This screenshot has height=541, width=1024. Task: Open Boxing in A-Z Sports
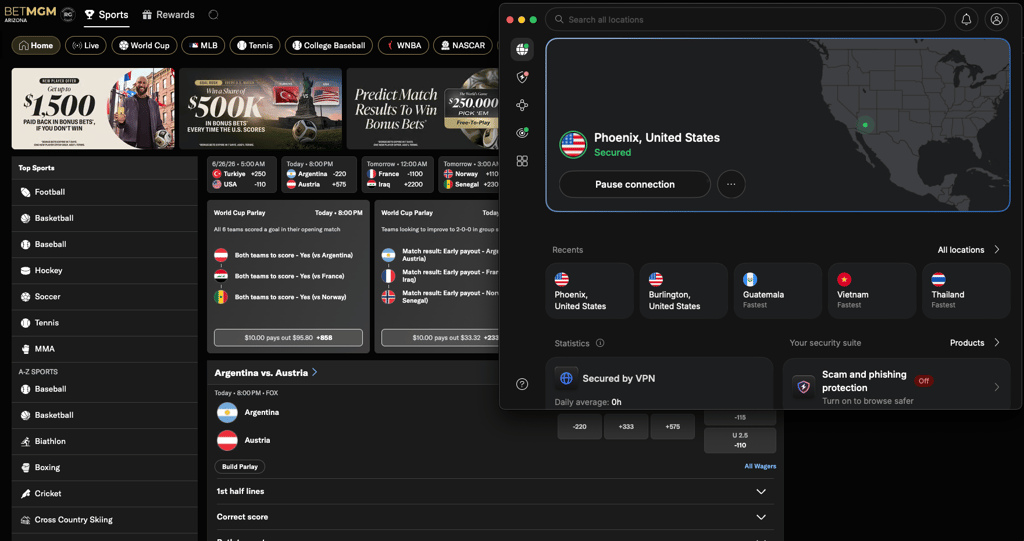(104, 467)
